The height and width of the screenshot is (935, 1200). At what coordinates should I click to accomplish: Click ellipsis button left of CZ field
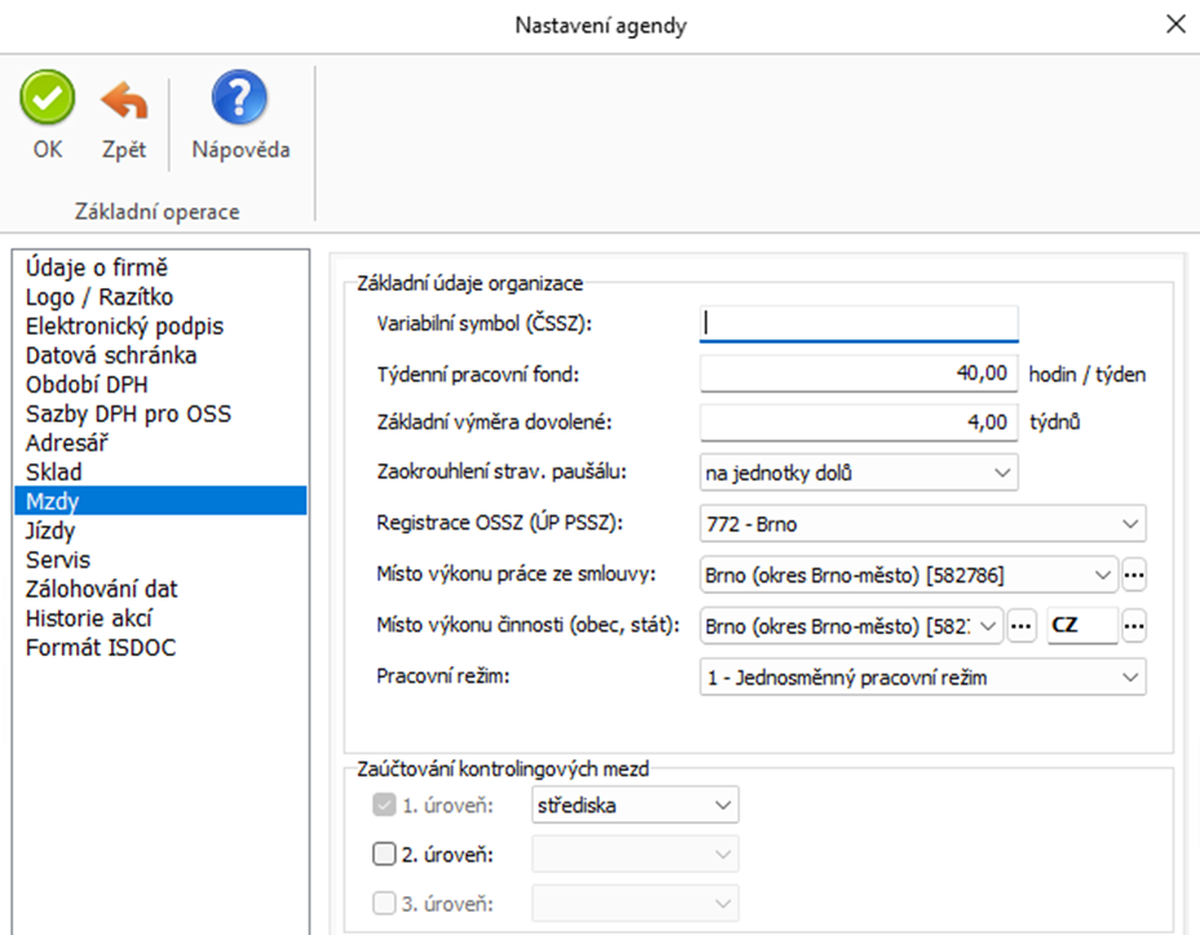tap(1019, 626)
